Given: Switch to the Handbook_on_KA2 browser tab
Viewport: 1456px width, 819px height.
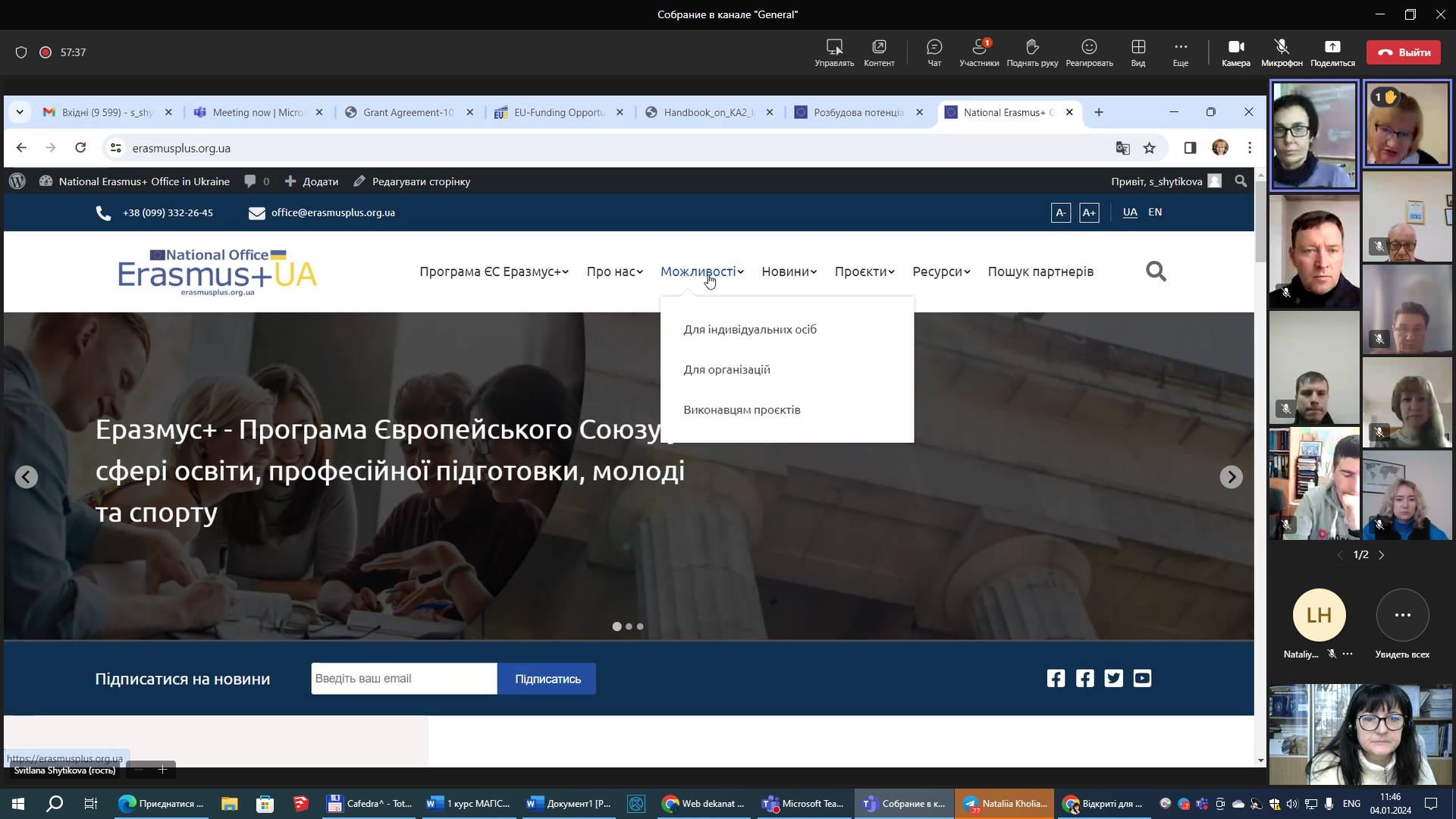Looking at the screenshot, I should [708, 112].
